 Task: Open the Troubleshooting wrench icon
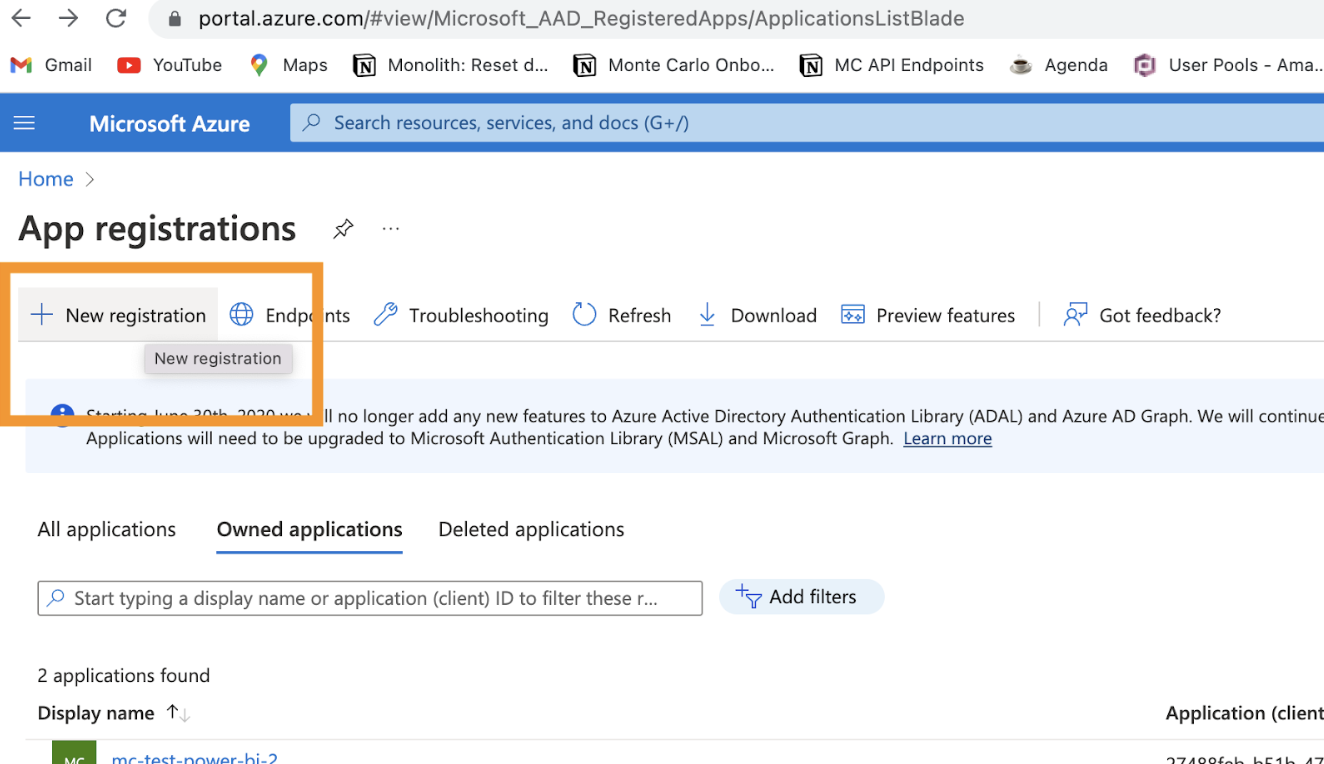pos(385,315)
